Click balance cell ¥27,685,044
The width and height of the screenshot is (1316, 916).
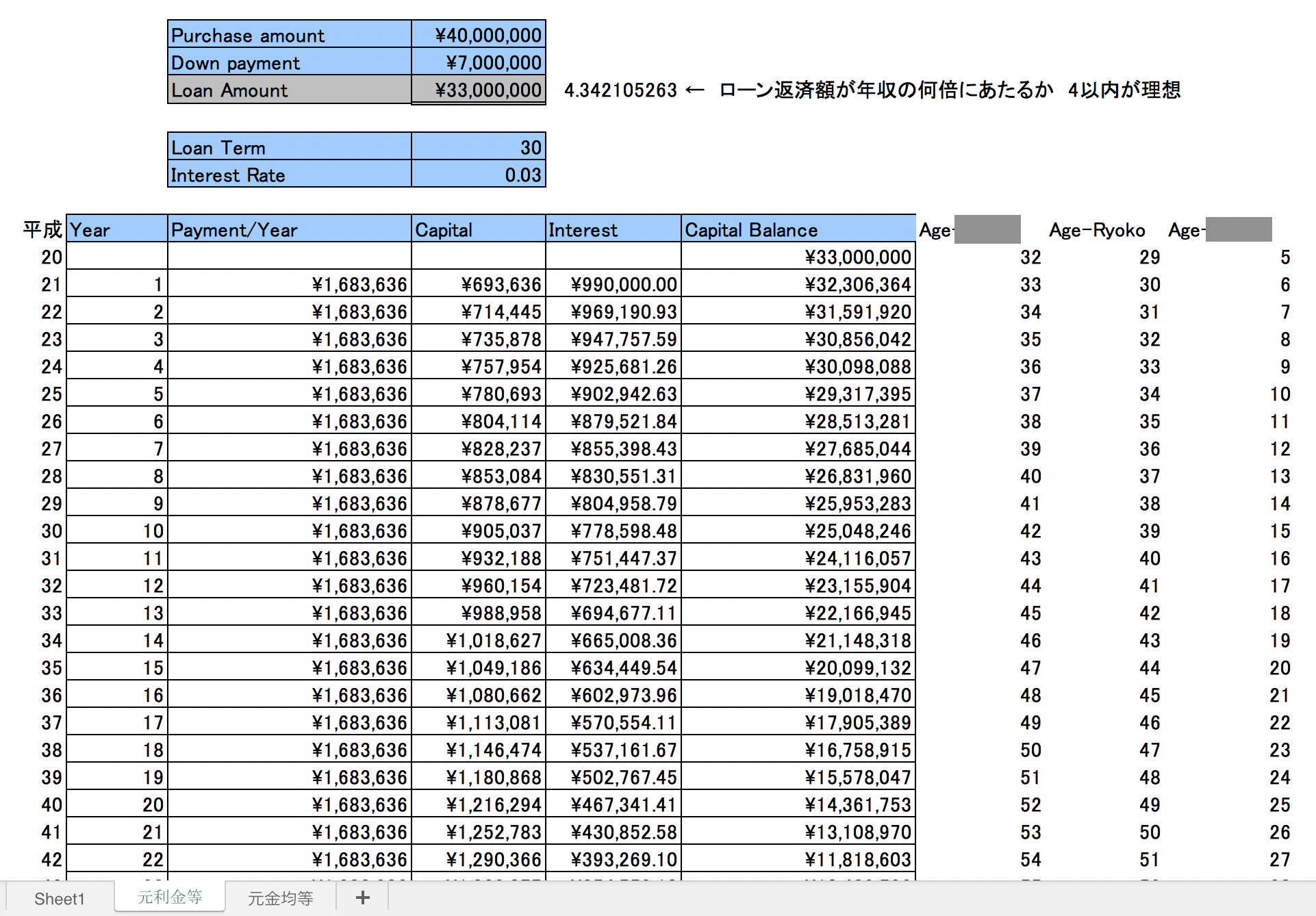pos(798,448)
